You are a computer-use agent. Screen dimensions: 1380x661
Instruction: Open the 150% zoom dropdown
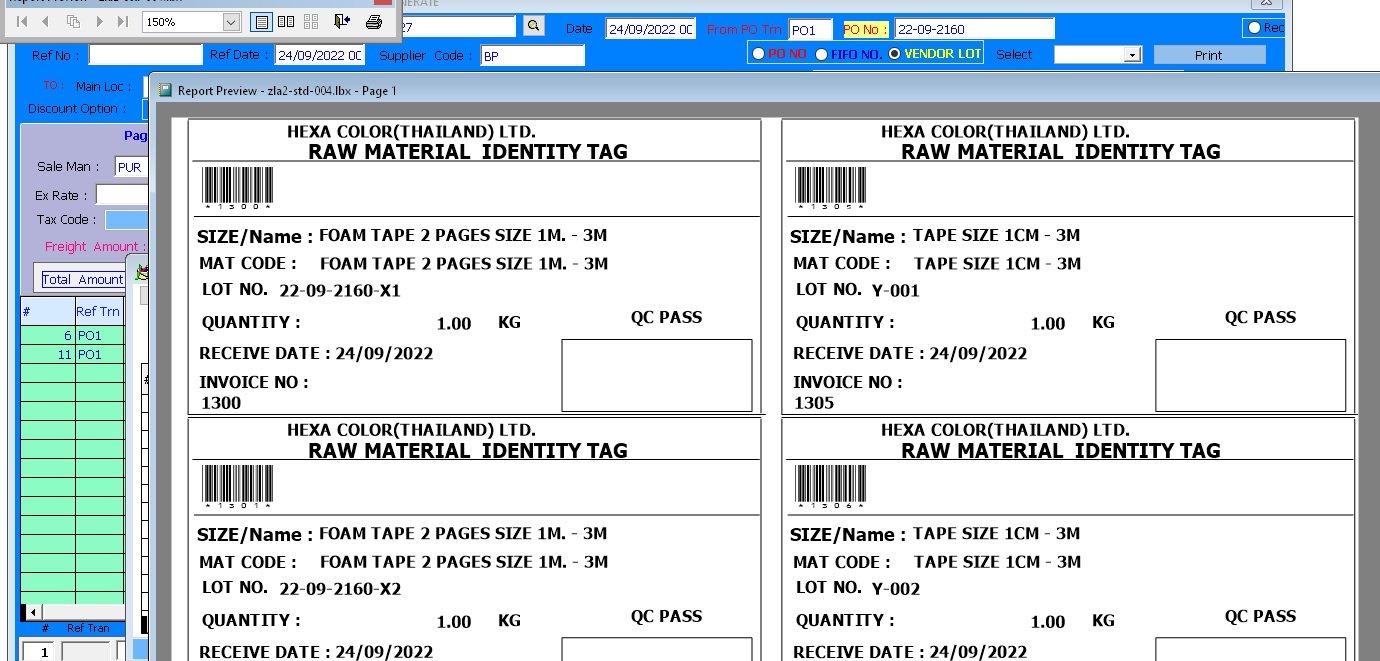pos(231,21)
